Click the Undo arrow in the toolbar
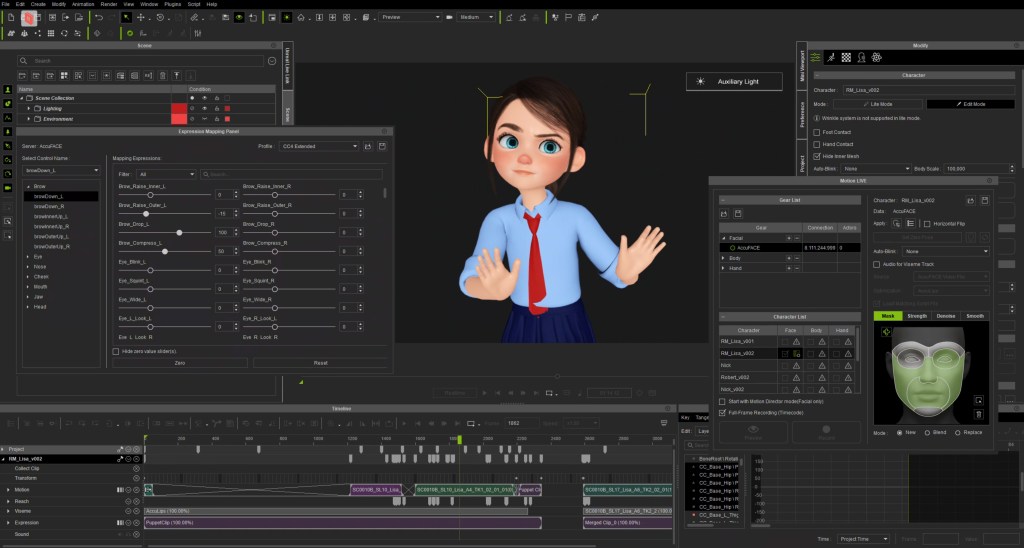Image resolution: width=1024 pixels, height=548 pixels. (99, 17)
